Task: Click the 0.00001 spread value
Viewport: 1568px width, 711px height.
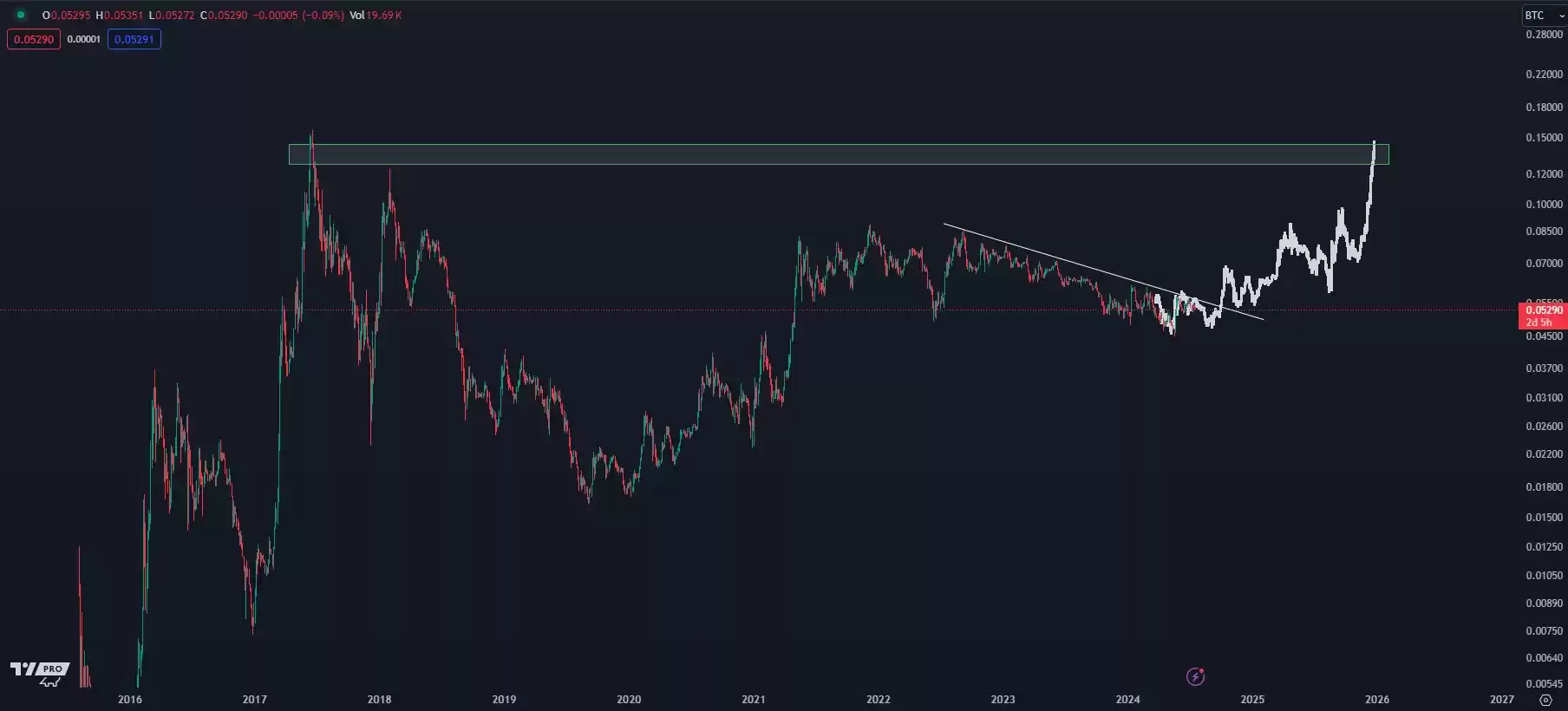Action: (84, 39)
